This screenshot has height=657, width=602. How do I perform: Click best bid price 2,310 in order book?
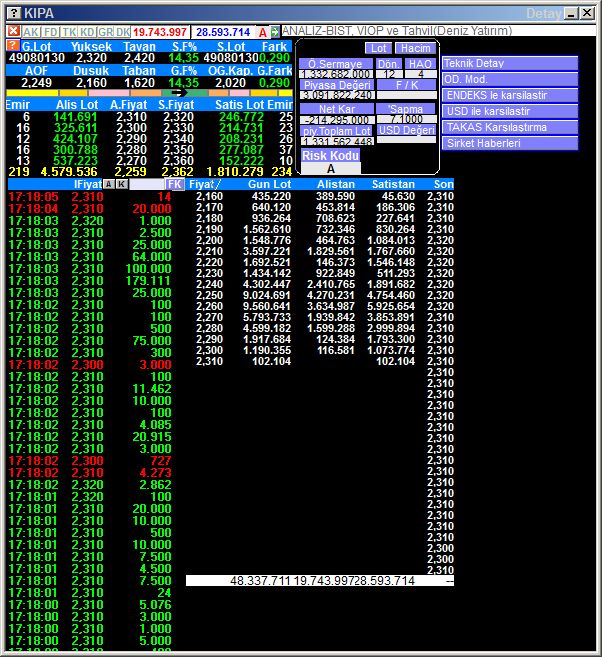[131, 117]
